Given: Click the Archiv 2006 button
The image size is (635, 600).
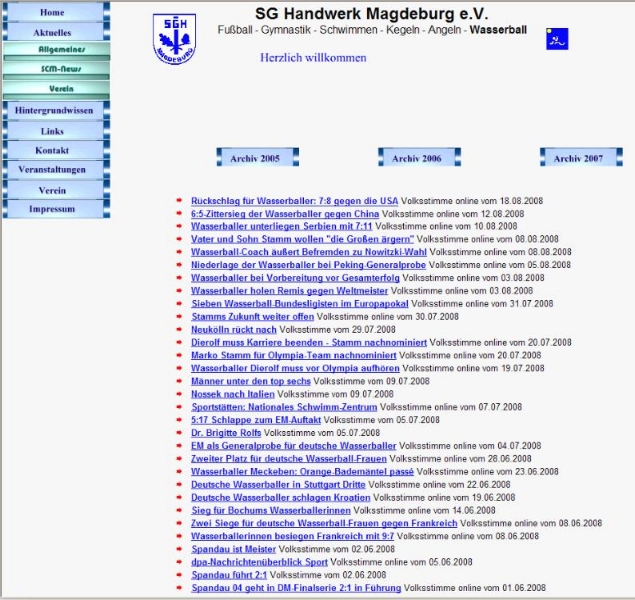Looking at the screenshot, I should [418, 158].
